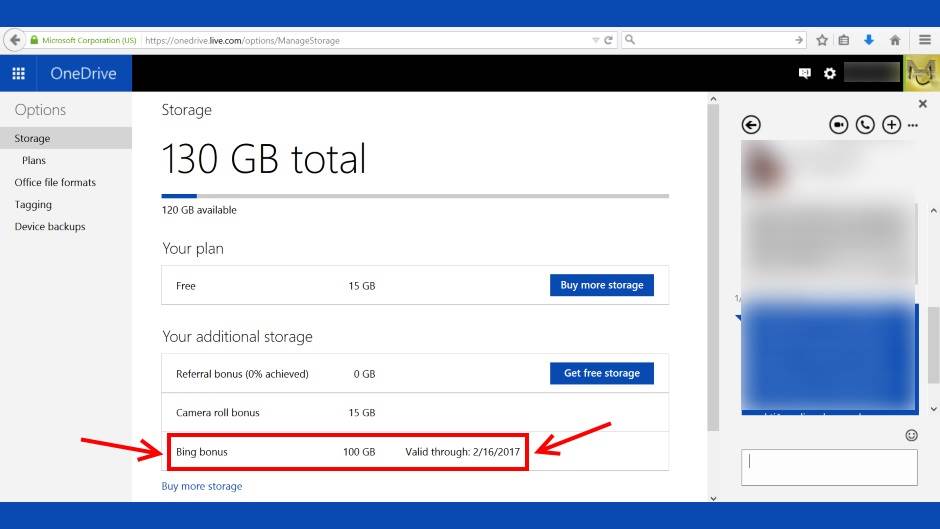Image resolution: width=940 pixels, height=529 pixels.
Task: Add participants with the plus icon
Action: (x=891, y=125)
